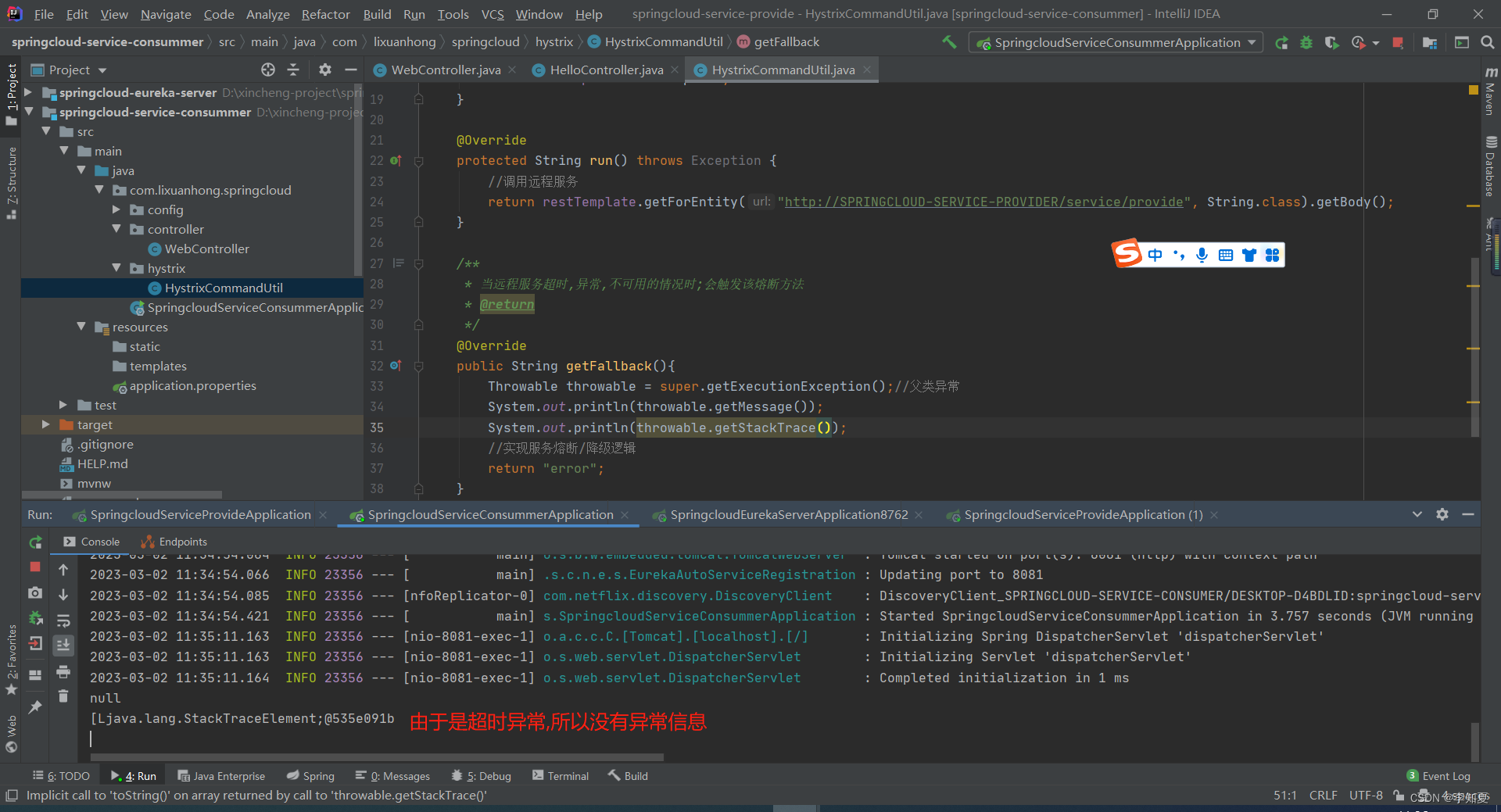Screen dimensions: 1501x812
Task: Pin the Run tab with the pin icon
Action: (x=35, y=707)
